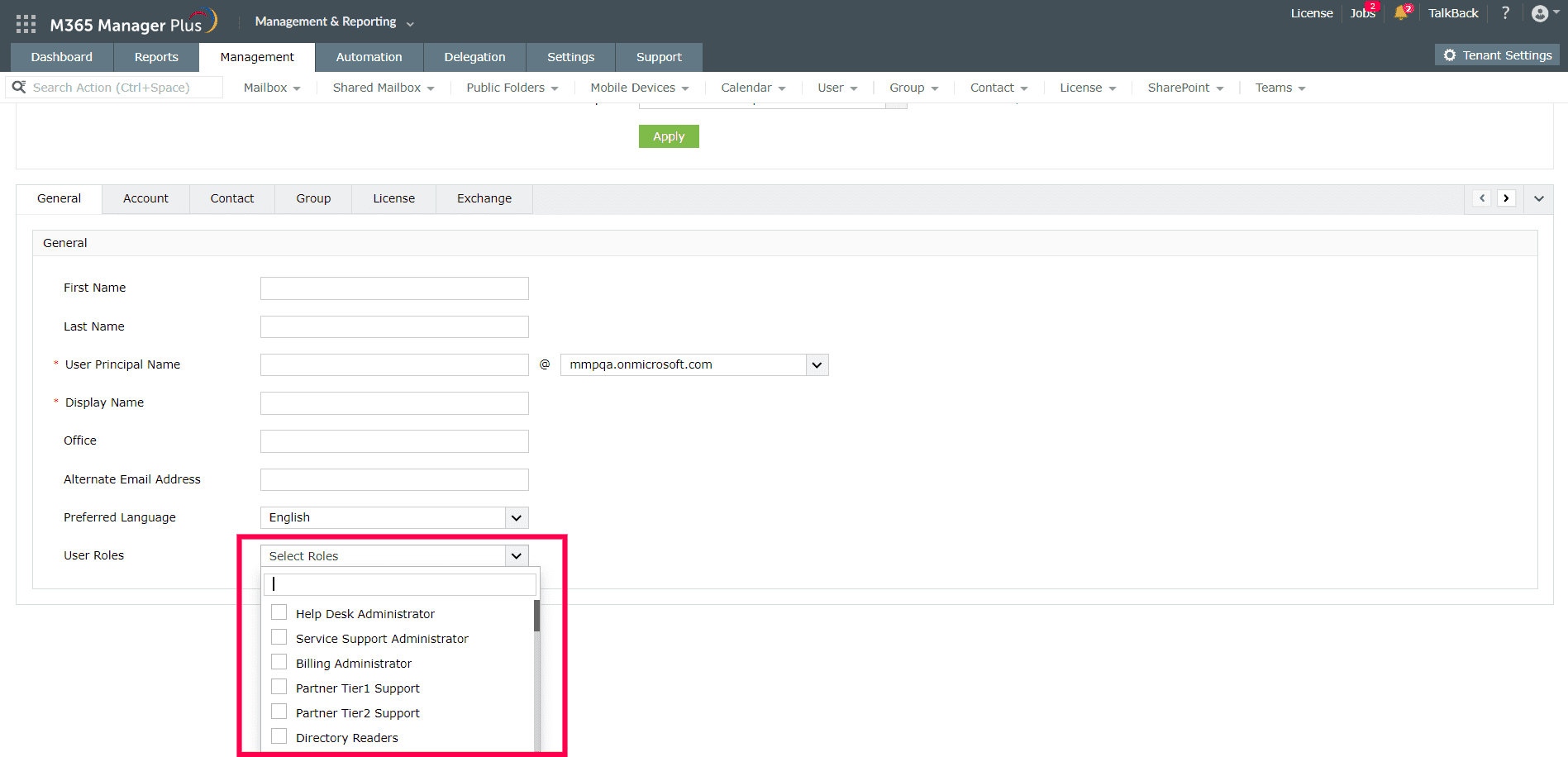Expand the Public Folders menu

512,88
